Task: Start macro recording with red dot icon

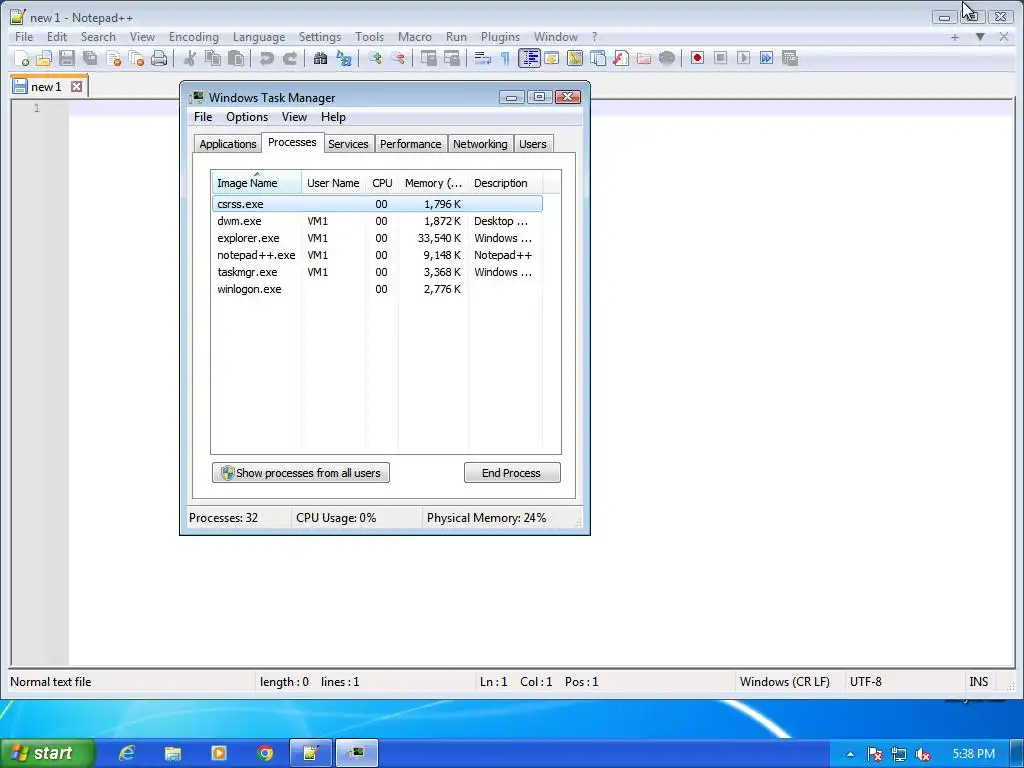Action: click(697, 59)
